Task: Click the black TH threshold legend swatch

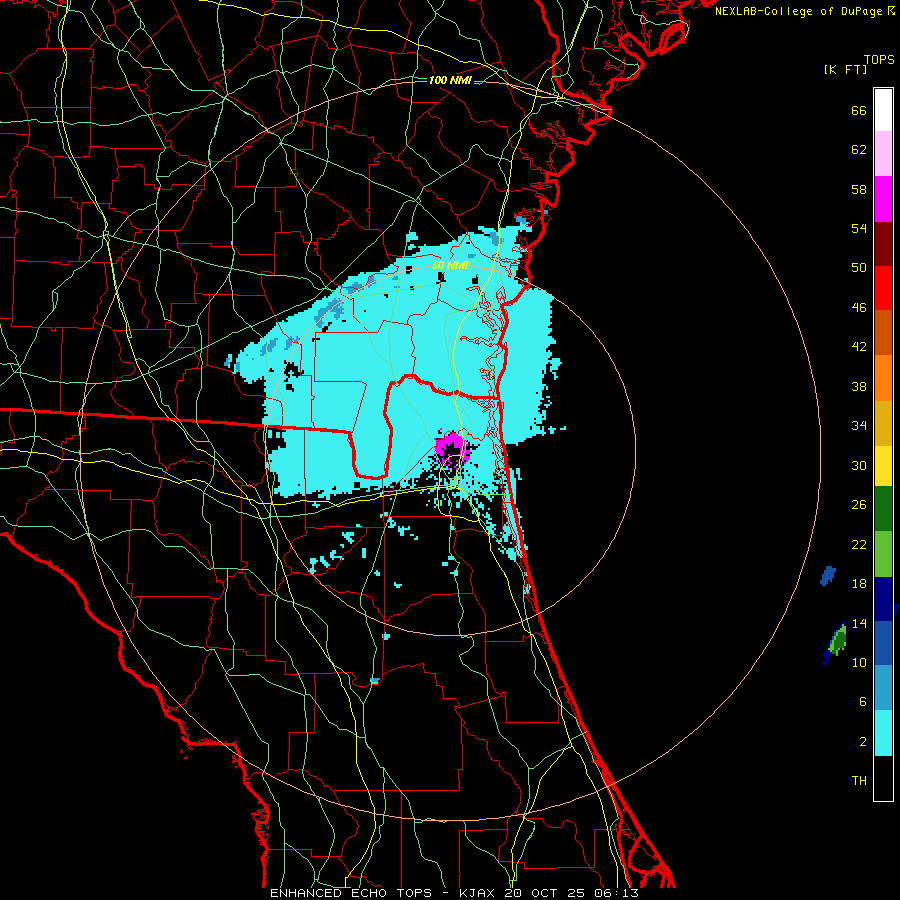Action: 883,778
